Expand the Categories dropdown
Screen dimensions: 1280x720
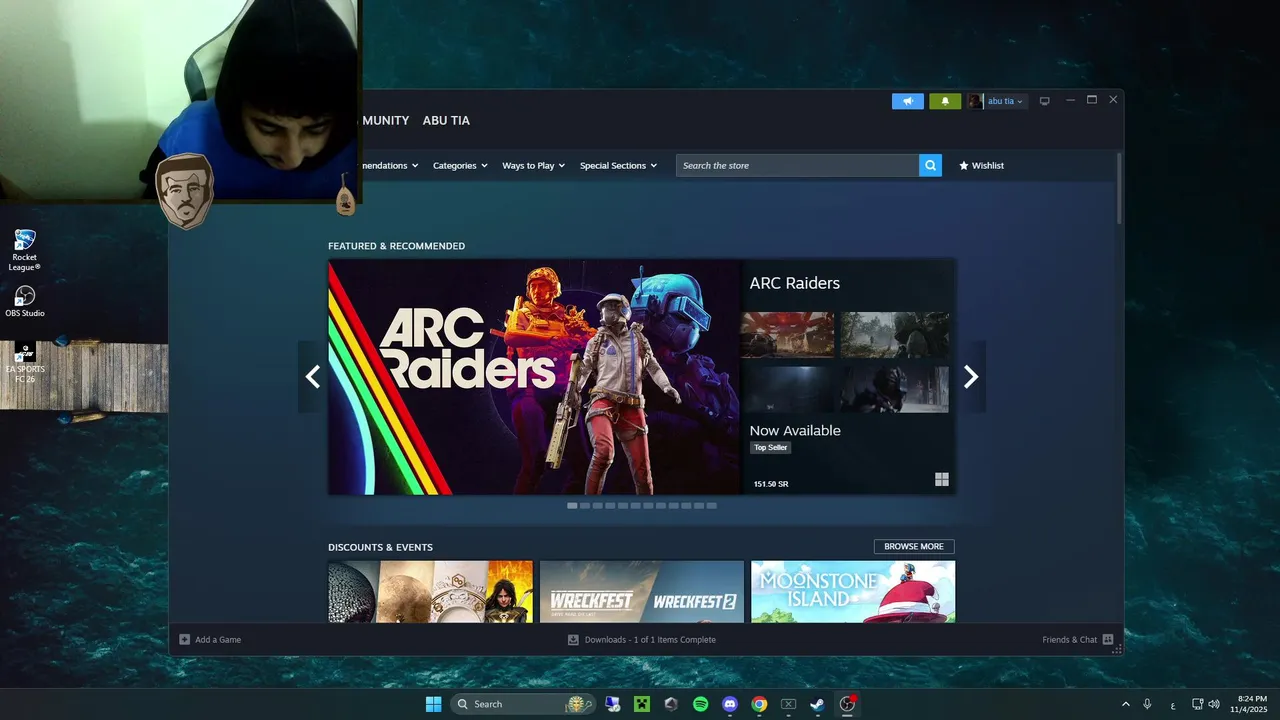(x=460, y=166)
